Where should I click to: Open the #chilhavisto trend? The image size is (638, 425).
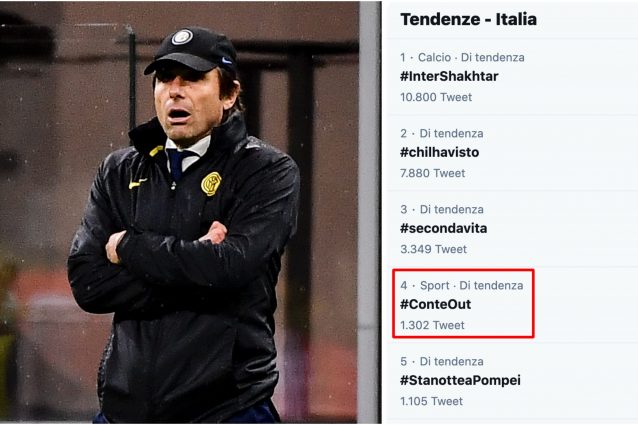pos(439,153)
